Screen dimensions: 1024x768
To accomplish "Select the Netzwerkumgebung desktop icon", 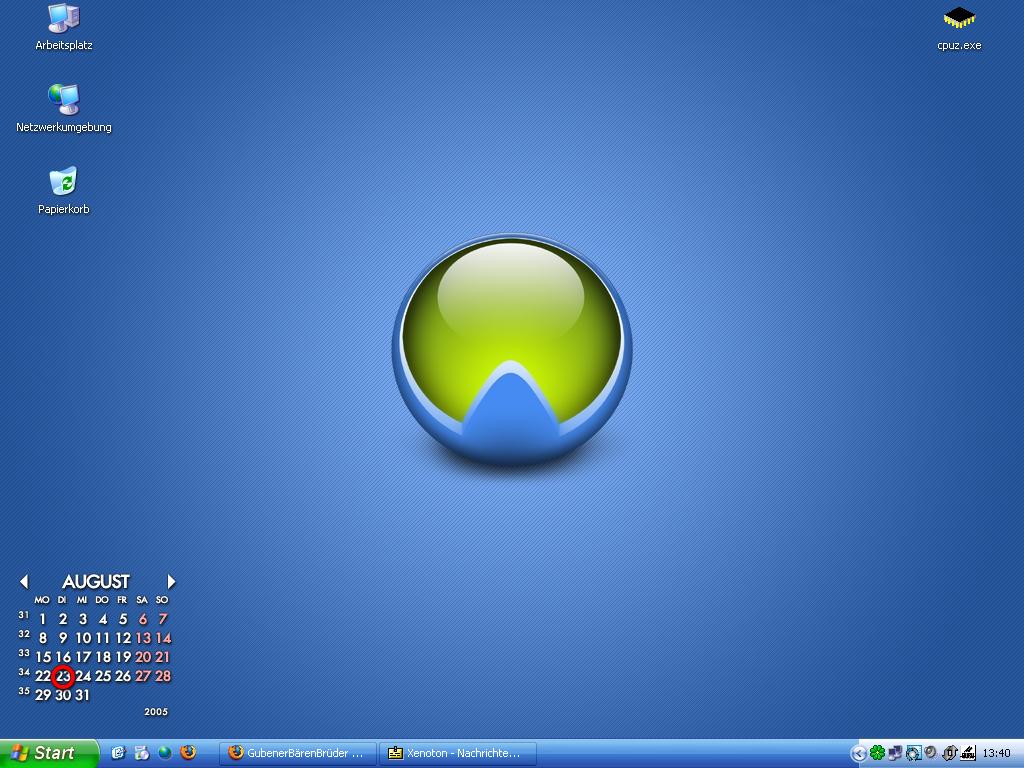I will pyautogui.click(x=63, y=108).
